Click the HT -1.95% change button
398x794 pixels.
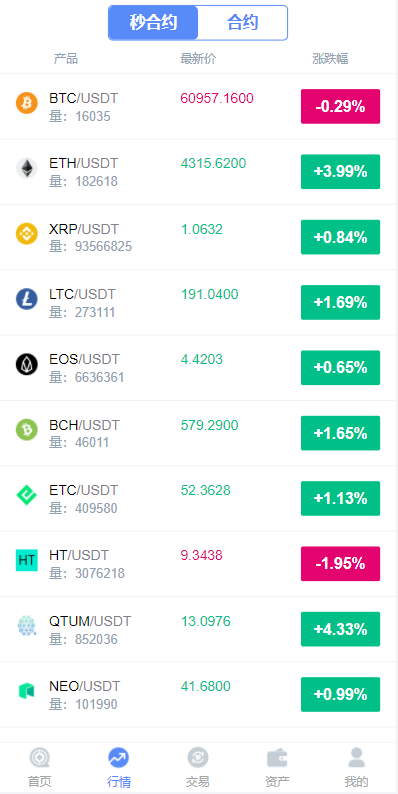[340, 564]
